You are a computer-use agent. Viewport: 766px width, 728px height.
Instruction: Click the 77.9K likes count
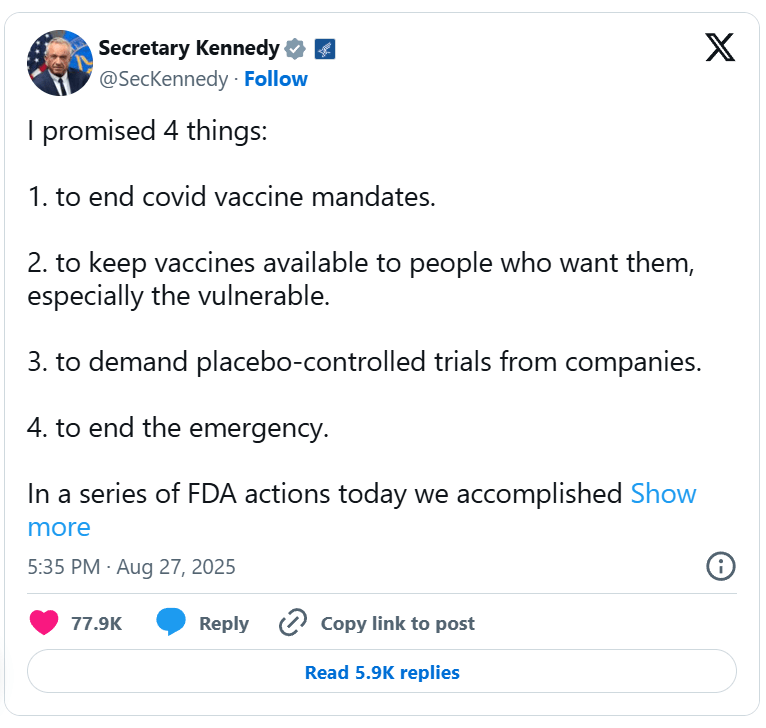click(x=96, y=623)
